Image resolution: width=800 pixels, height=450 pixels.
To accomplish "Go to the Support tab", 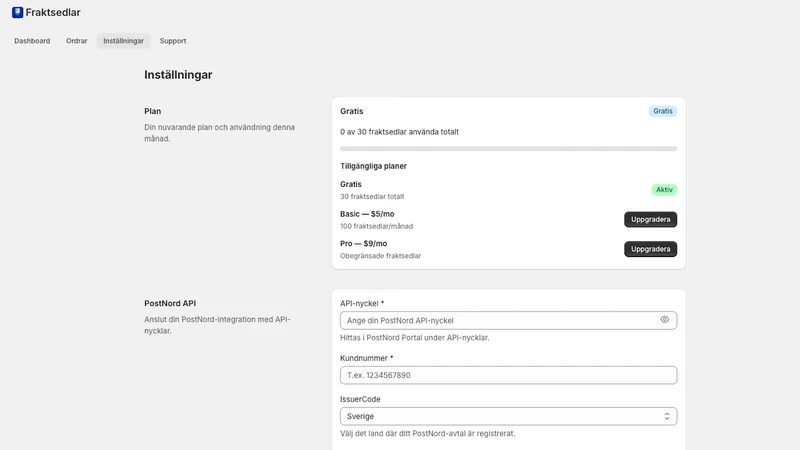I will click(x=173, y=41).
